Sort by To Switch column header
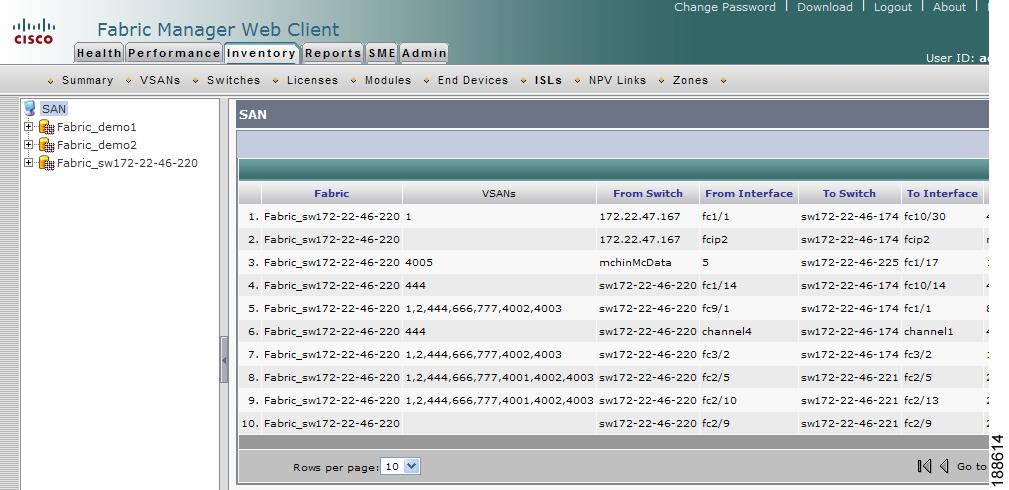 click(849, 193)
